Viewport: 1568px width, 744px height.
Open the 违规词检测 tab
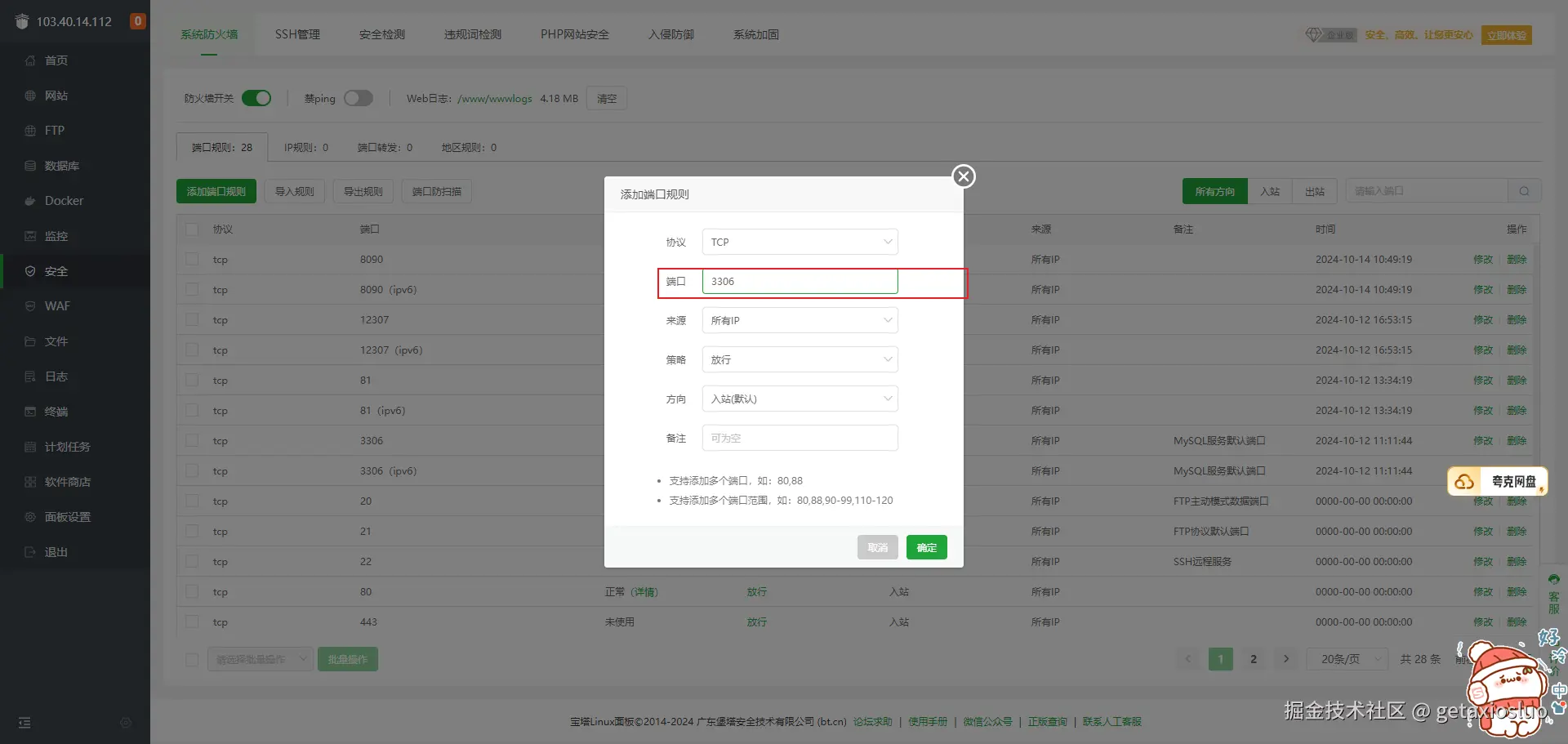pos(473,34)
